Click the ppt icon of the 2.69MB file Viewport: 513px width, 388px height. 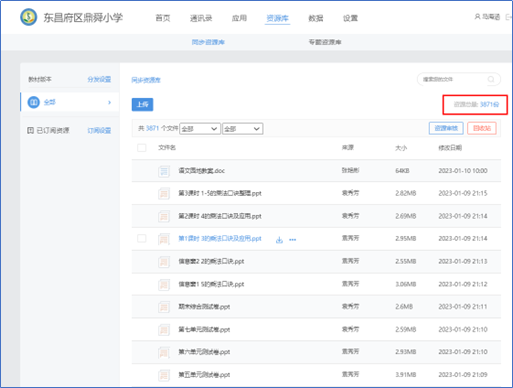tap(164, 216)
